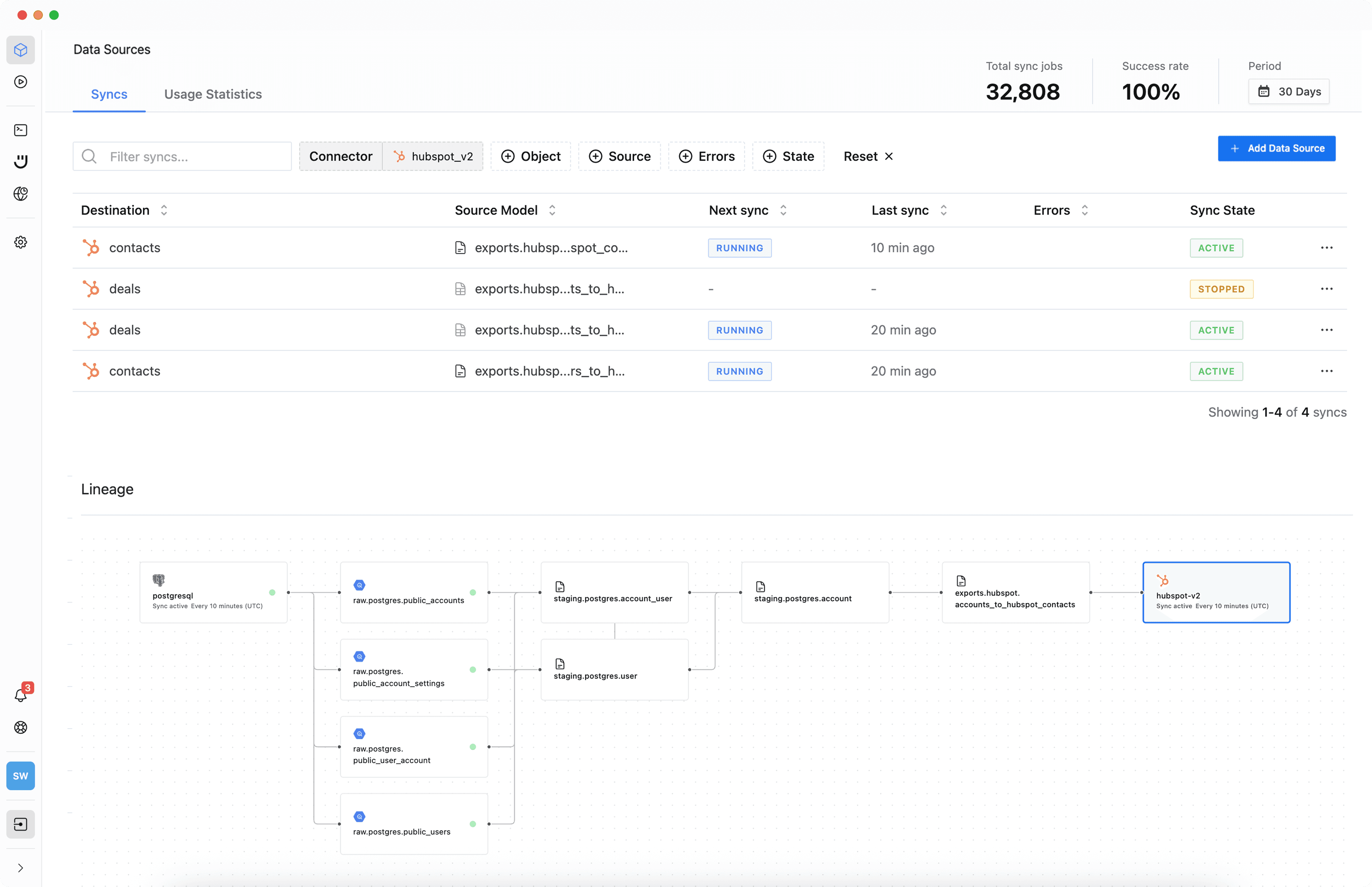Viewport: 1372px width, 887px height.
Task: Add an Object filter
Action: pyautogui.click(x=531, y=157)
